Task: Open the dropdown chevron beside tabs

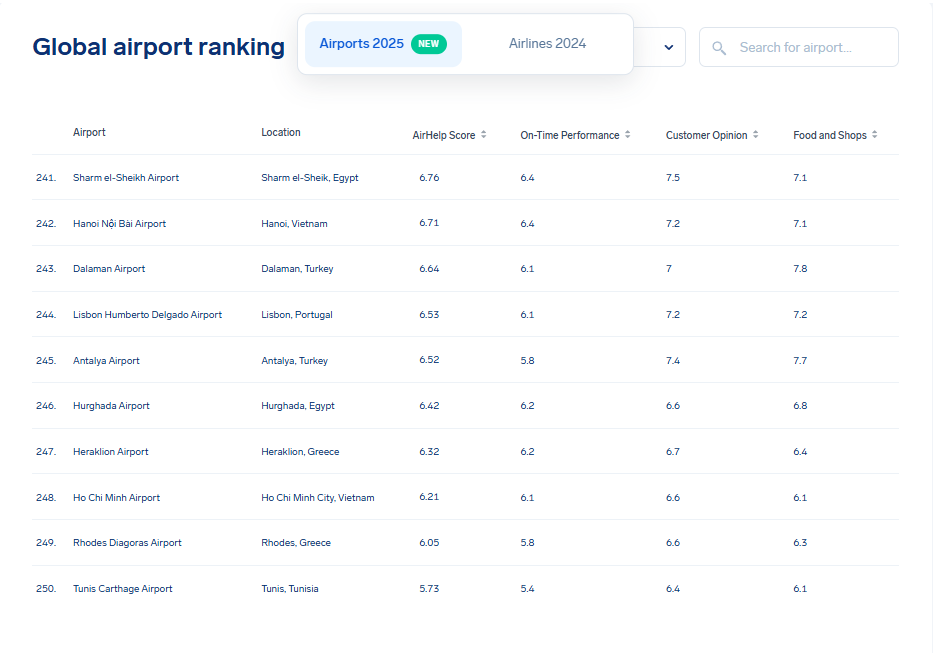Action: click(x=669, y=47)
